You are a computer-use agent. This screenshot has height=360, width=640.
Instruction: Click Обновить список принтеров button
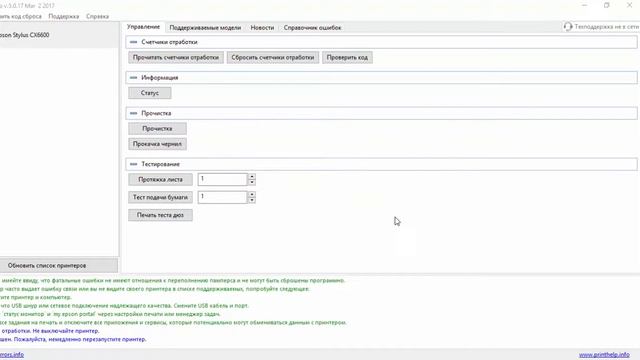(x=59, y=266)
